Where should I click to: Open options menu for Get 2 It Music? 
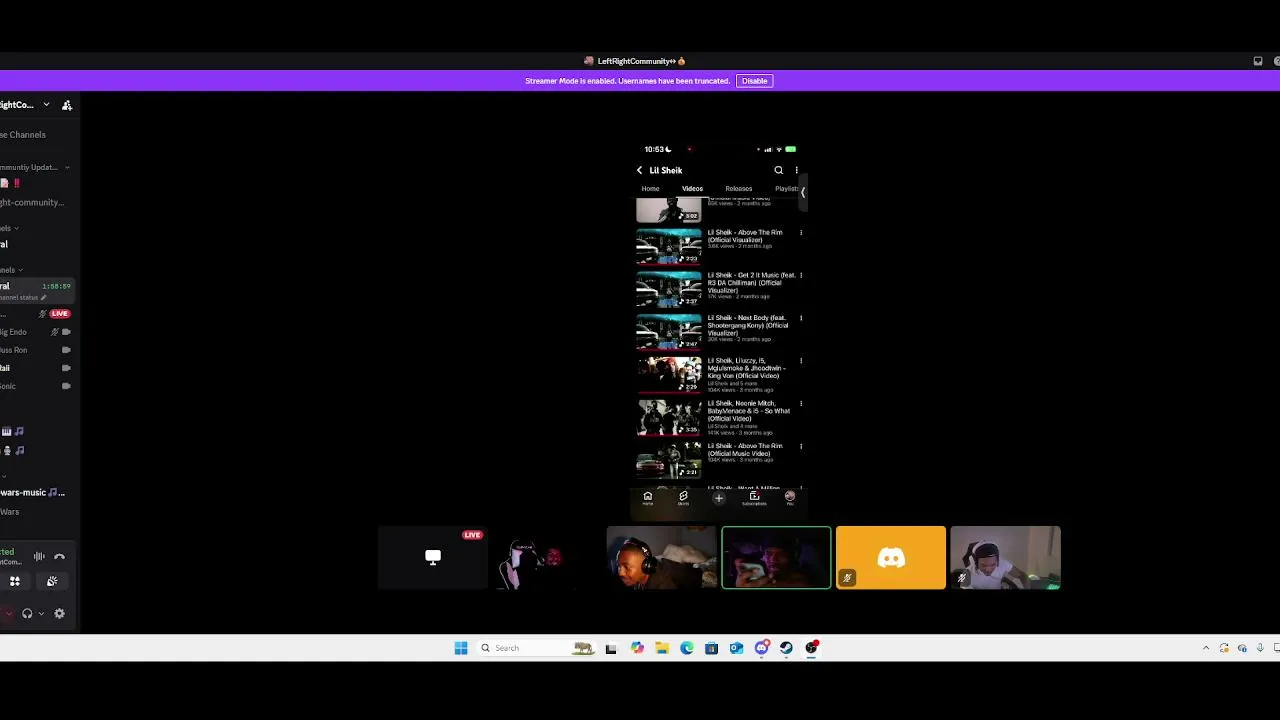coord(801,276)
